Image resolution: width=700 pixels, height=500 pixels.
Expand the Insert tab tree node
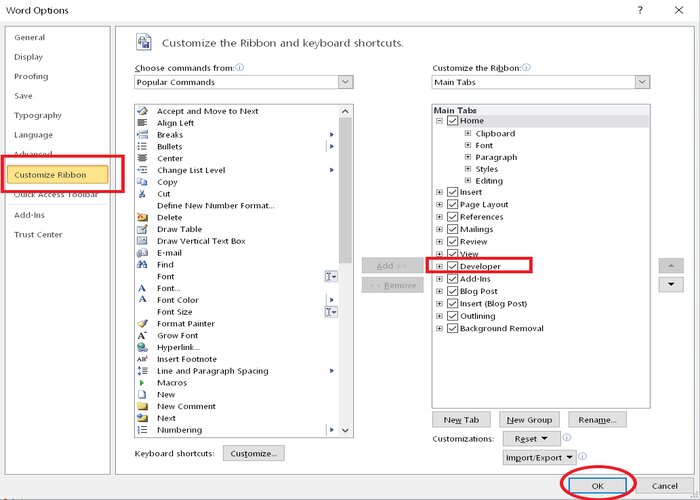tap(439, 192)
